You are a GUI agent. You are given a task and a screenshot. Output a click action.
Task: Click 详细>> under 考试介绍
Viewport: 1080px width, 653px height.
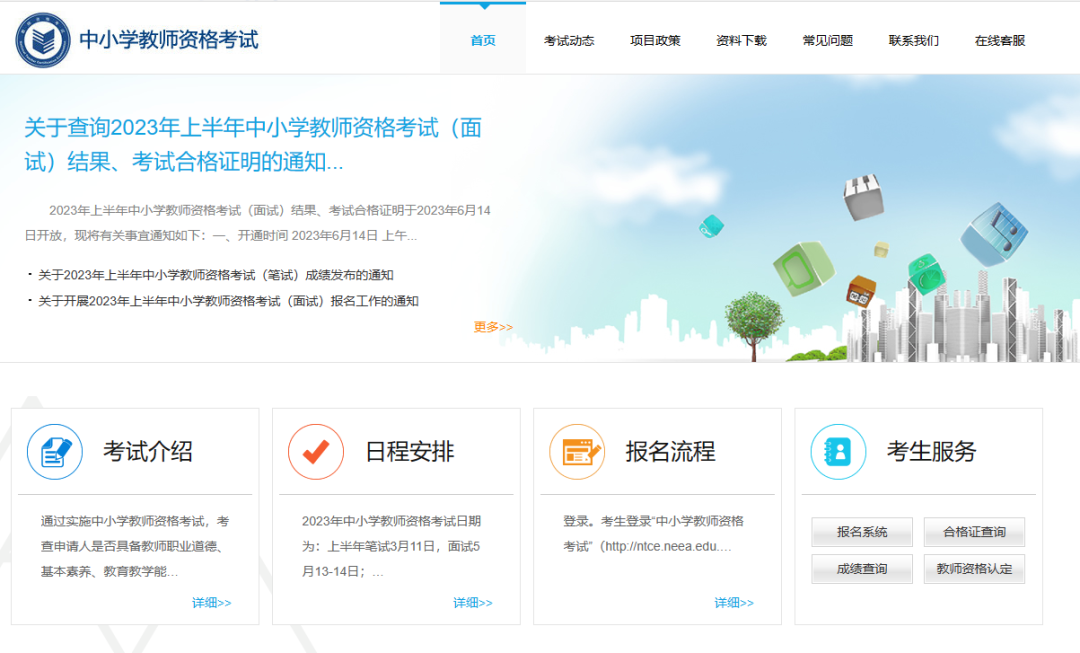210,602
